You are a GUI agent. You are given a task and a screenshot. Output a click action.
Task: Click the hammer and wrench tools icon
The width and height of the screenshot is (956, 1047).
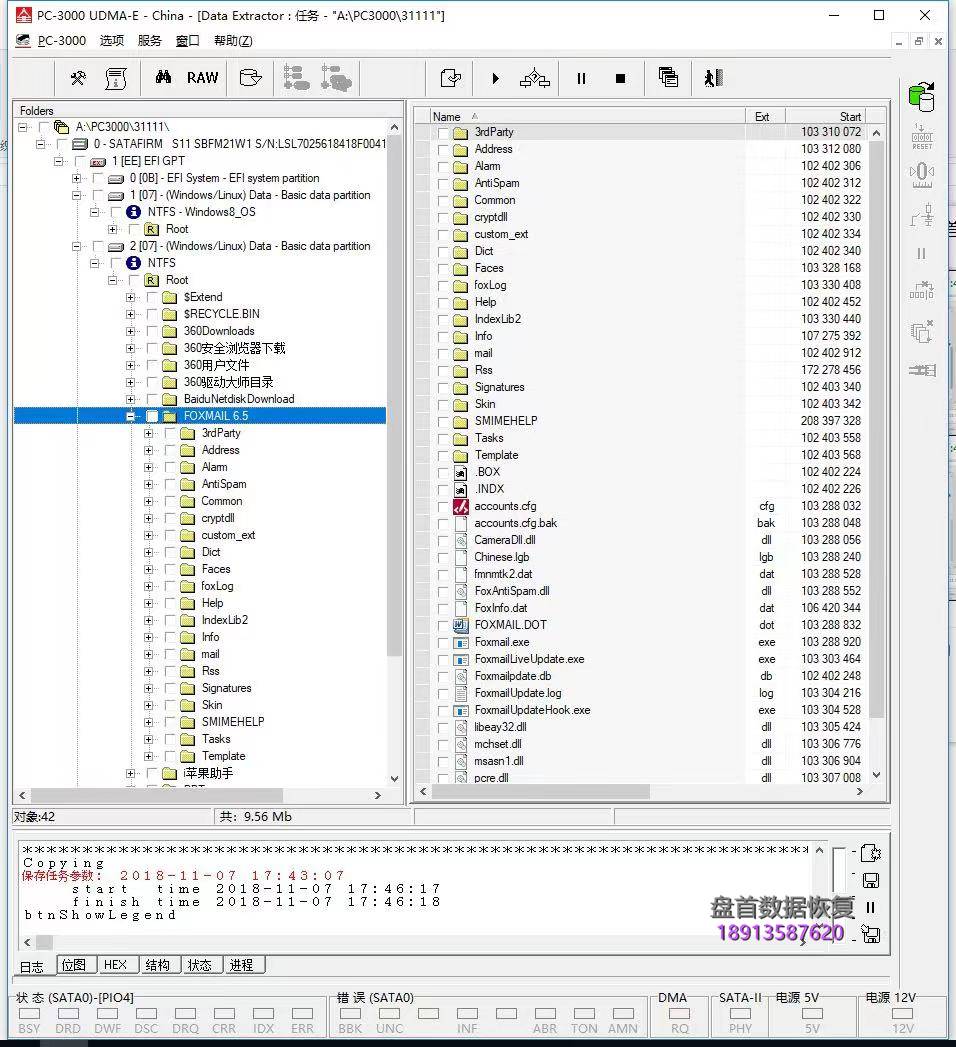click(78, 78)
